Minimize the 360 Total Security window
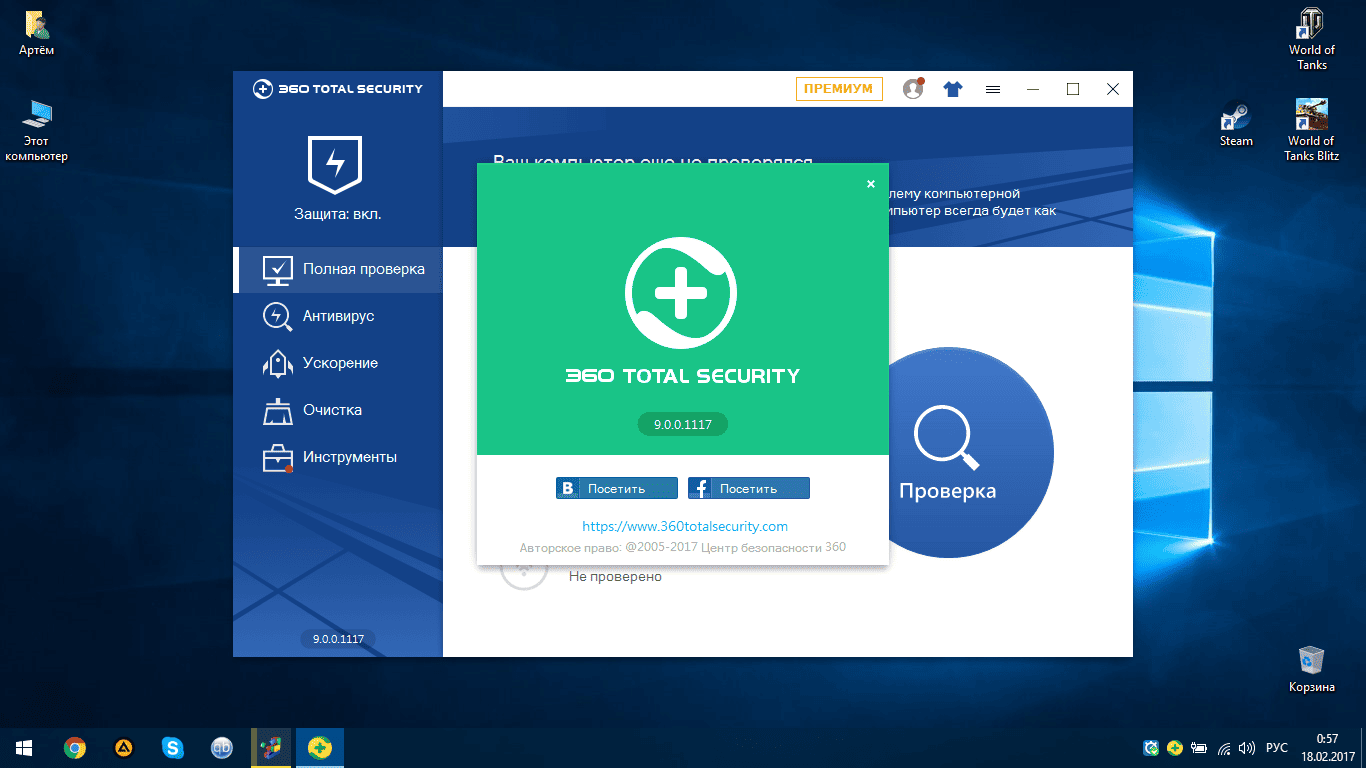 (x=1033, y=89)
